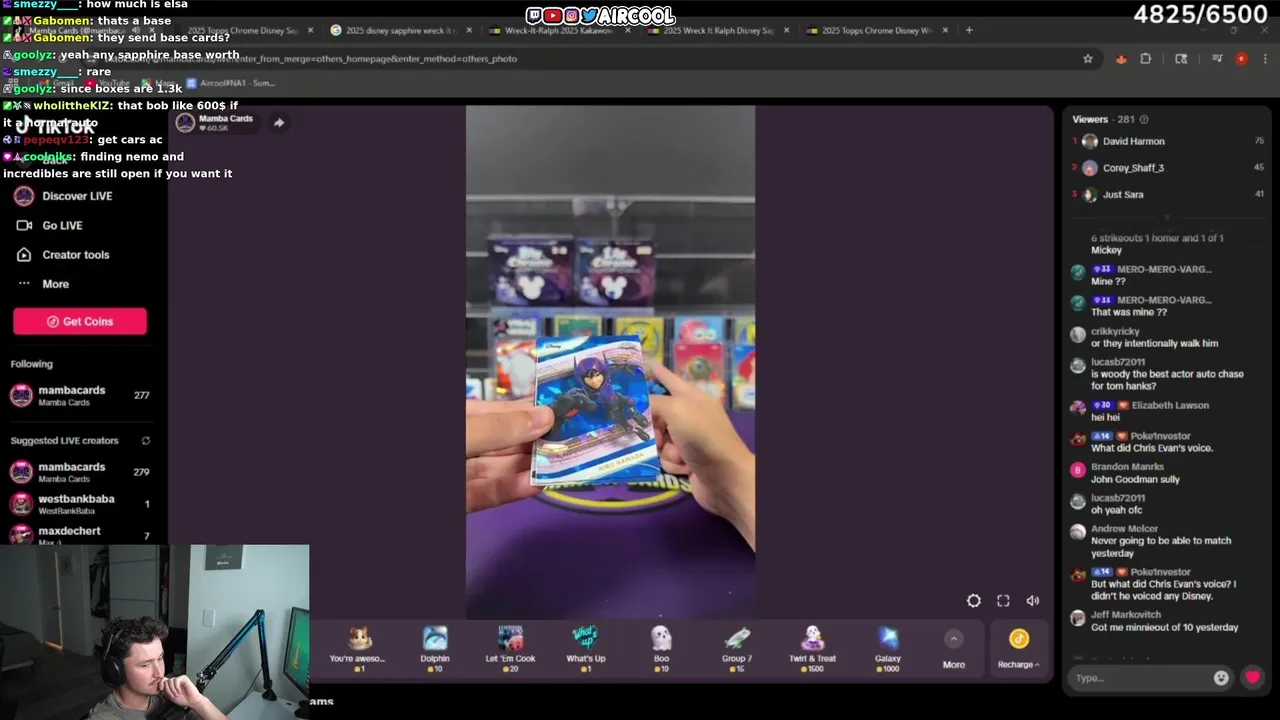Send the Dolphin gift
This screenshot has width=1280, height=720.
click(435, 648)
